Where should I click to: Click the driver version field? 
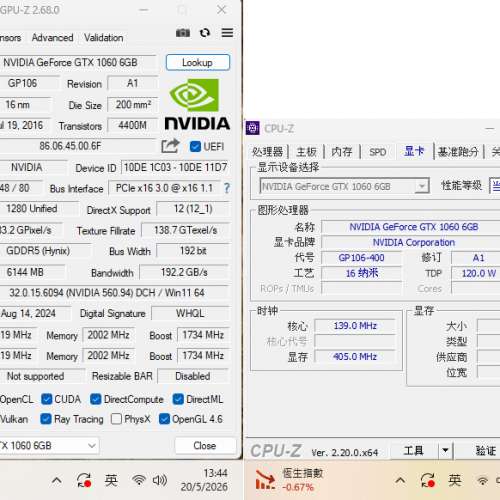click(x=115, y=293)
